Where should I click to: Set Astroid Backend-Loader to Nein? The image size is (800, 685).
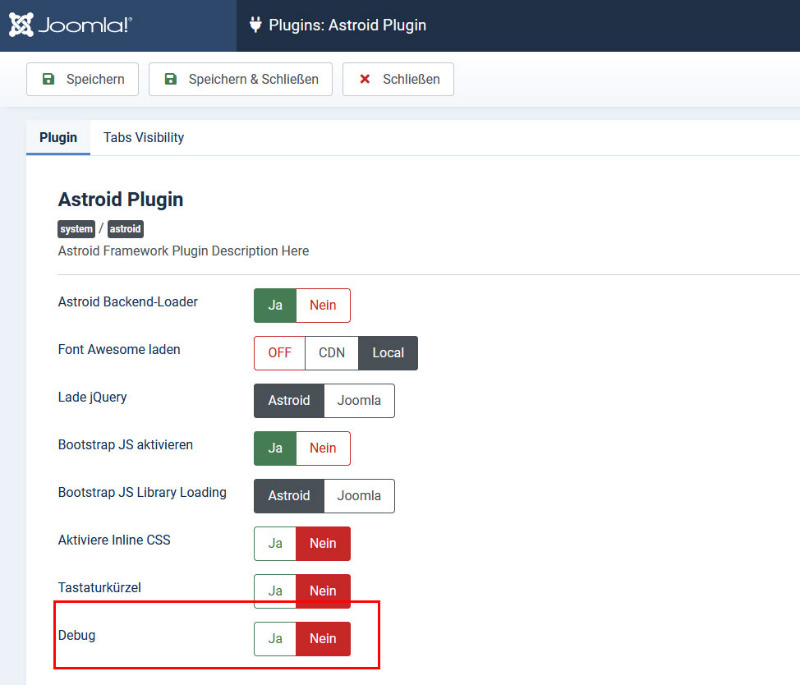click(x=323, y=305)
